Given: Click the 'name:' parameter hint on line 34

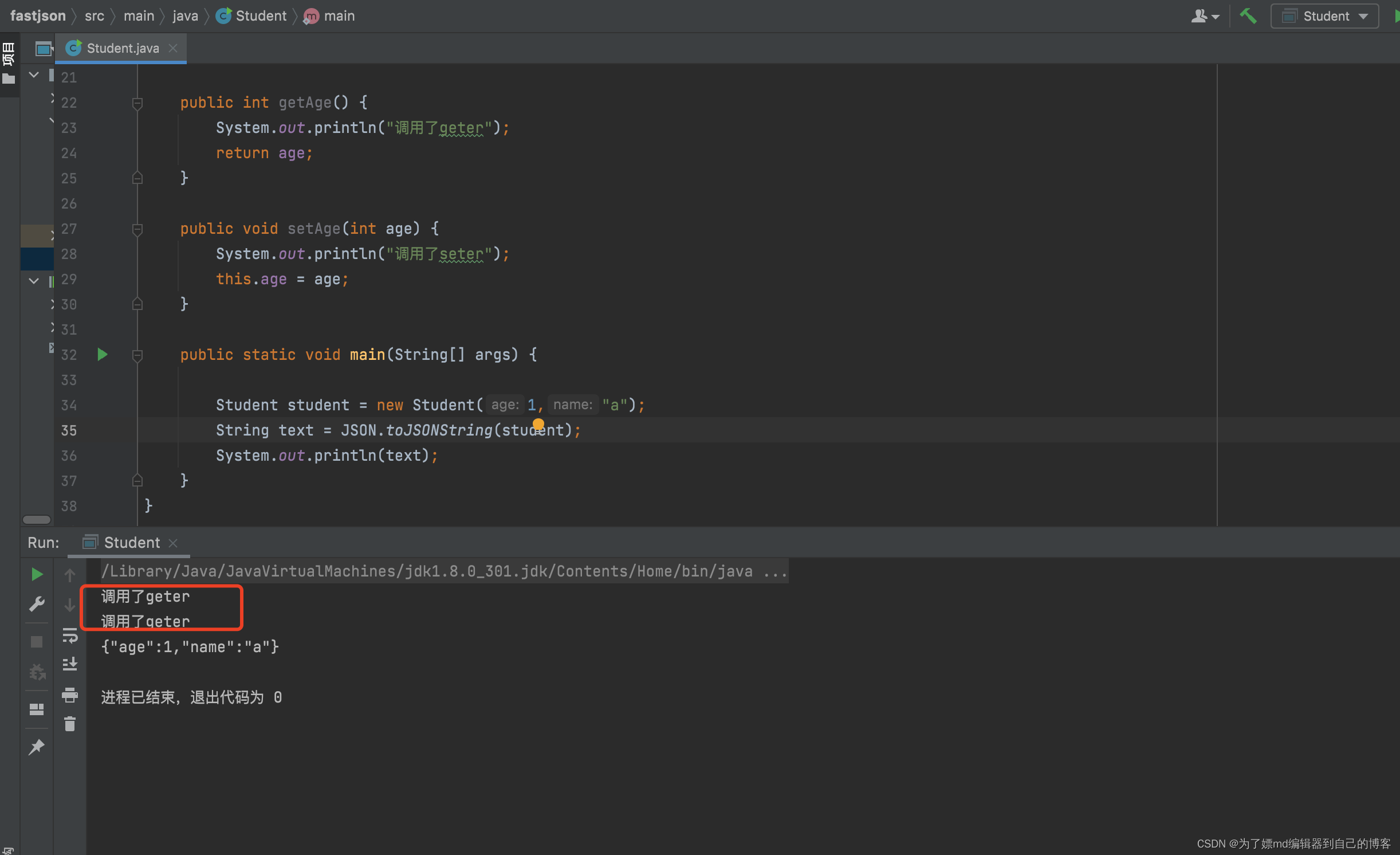Looking at the screenshot, I should coord(573,405).
